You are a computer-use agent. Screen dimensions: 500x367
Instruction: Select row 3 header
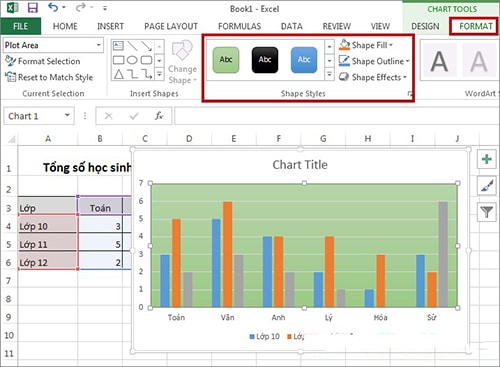pos(9,208)
